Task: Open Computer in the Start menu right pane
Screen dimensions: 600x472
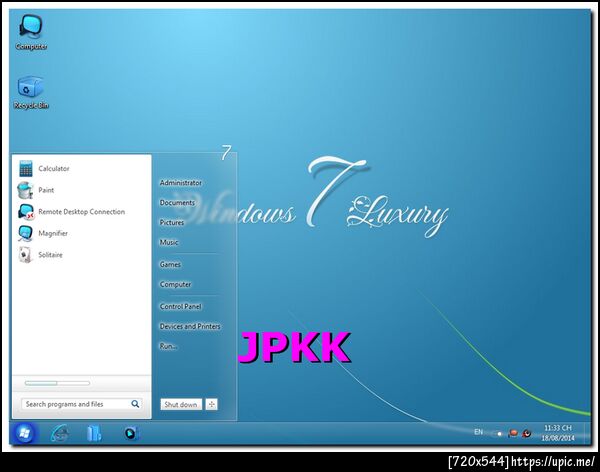Action: coord(176,284)
